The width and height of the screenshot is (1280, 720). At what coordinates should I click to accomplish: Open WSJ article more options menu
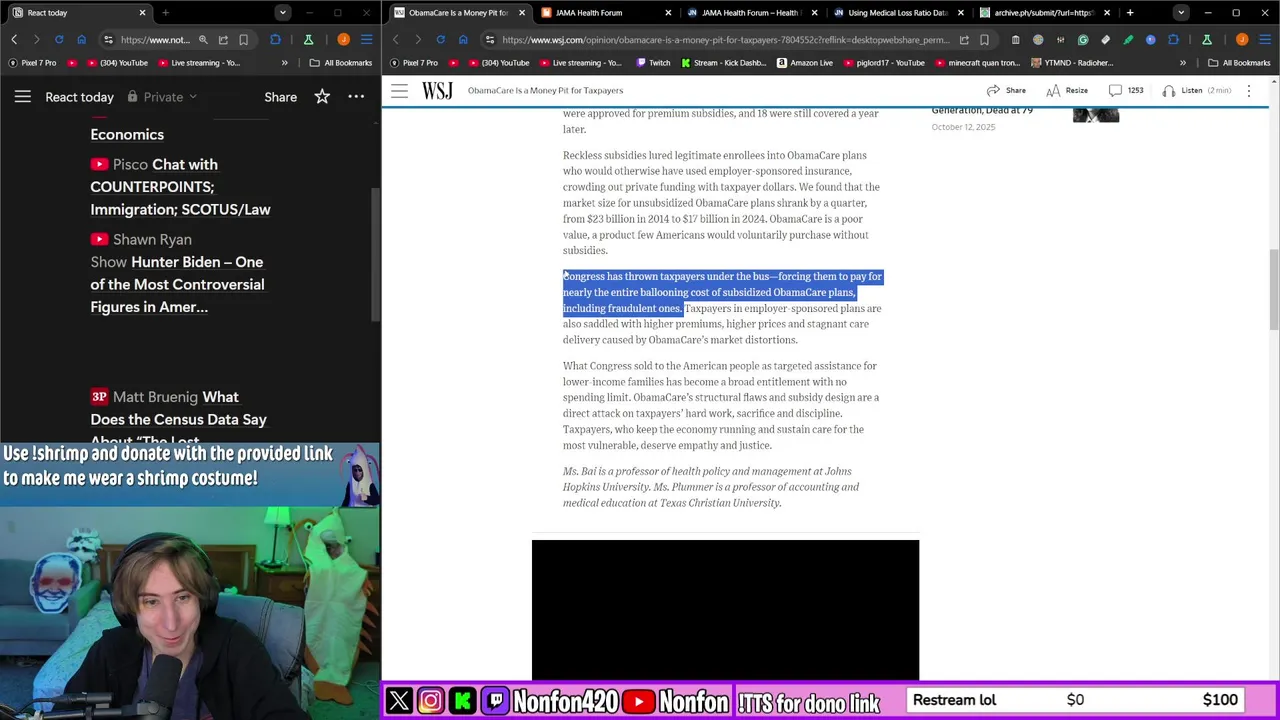[x=1248, y=90]
